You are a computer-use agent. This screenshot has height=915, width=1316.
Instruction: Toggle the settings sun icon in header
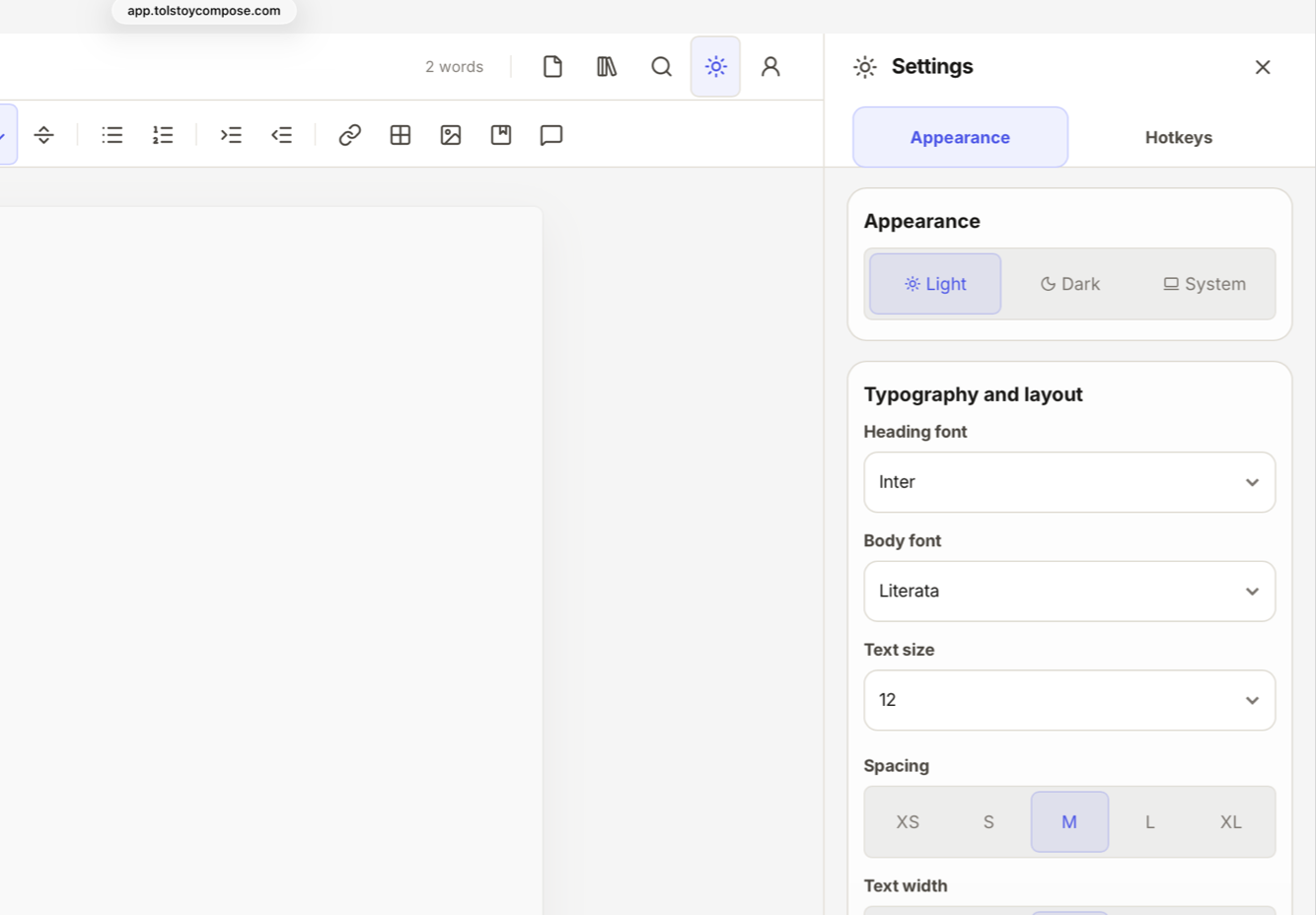coord(715,66)
